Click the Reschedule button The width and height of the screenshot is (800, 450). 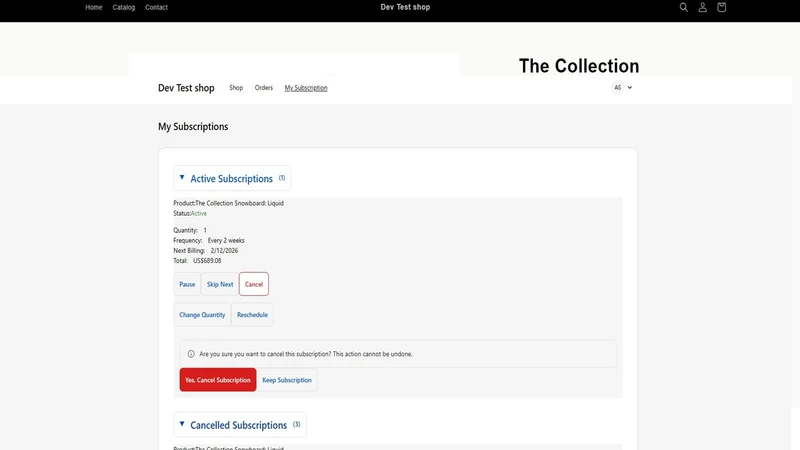(x=252, y=315)
